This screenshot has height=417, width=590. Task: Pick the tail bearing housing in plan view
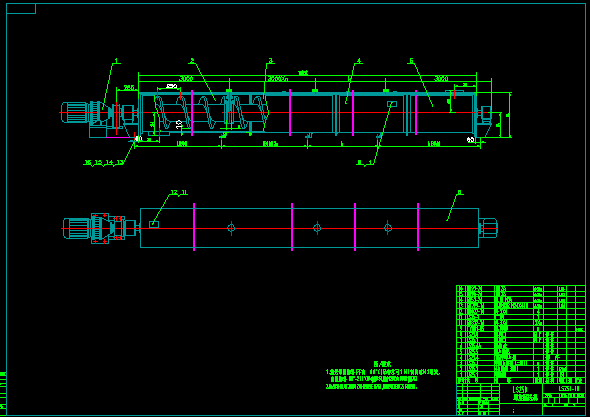488,228
